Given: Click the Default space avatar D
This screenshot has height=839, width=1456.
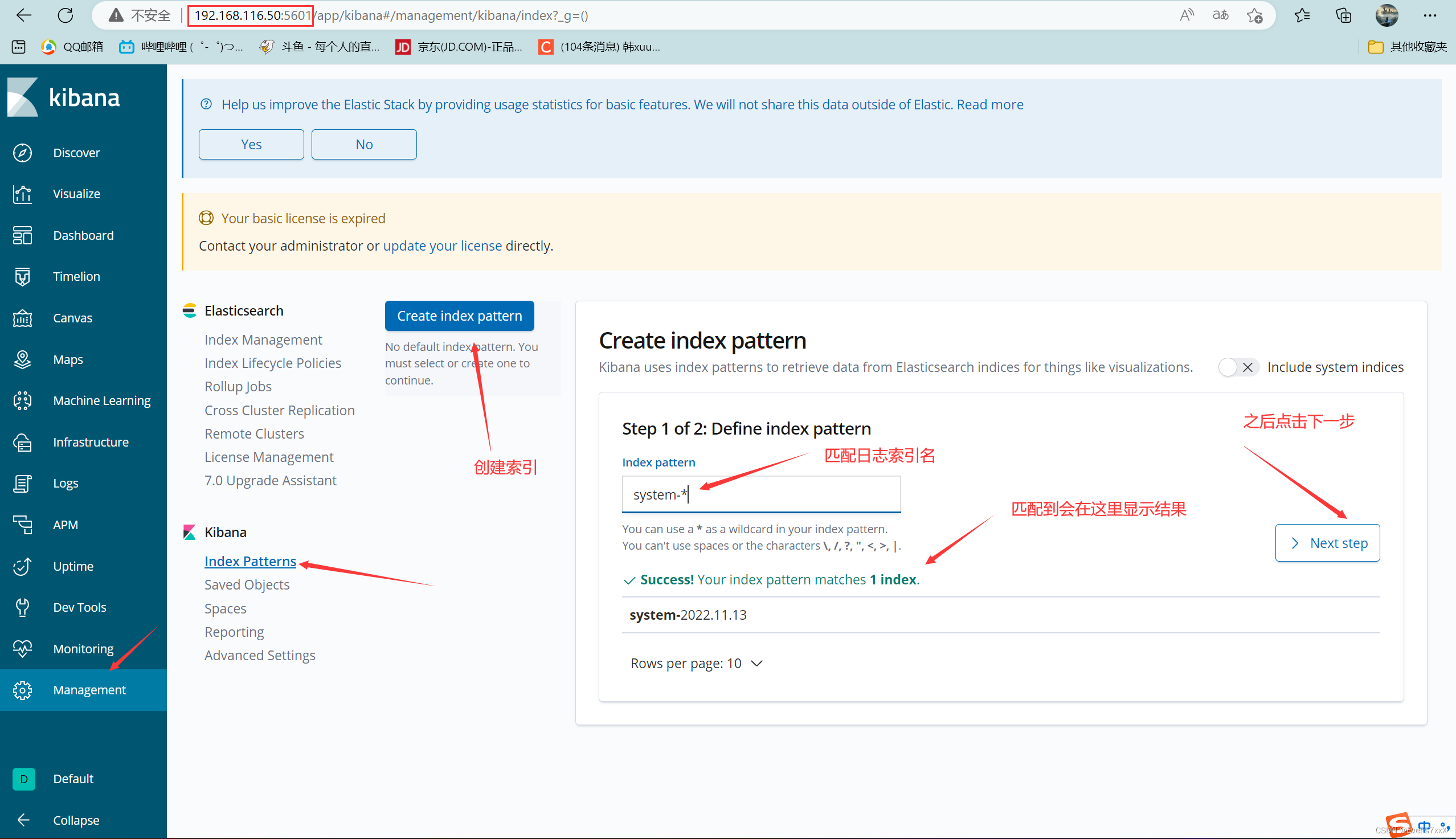Looking at the screenshot, I should pos(23,779).
